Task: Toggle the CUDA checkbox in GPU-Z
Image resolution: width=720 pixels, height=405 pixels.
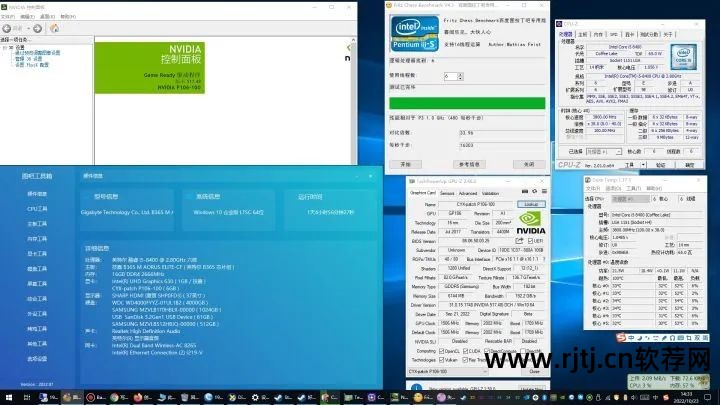Action: (465, 351)
